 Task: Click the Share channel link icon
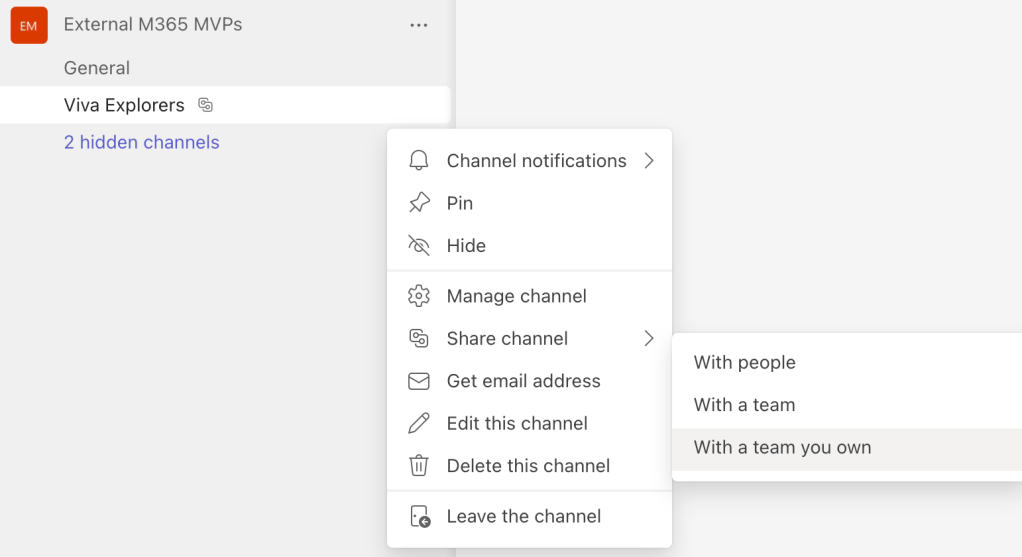tap(419, 339)
